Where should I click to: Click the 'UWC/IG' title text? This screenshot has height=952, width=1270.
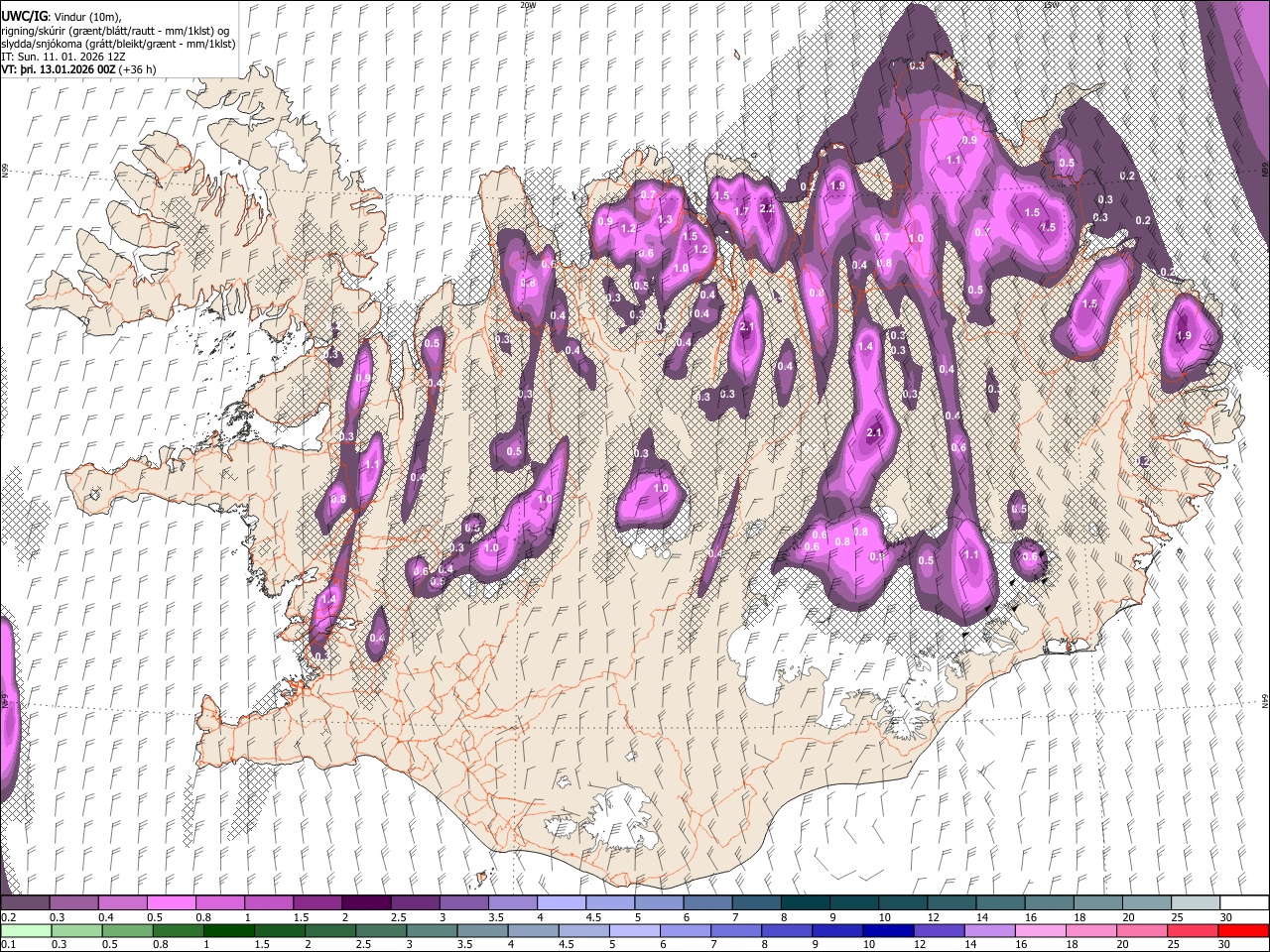click(23, 17)
